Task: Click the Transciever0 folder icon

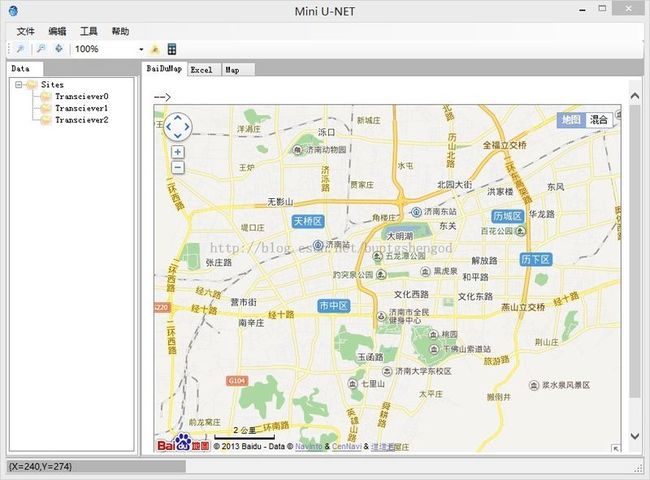Action: (x=46, y=97)
